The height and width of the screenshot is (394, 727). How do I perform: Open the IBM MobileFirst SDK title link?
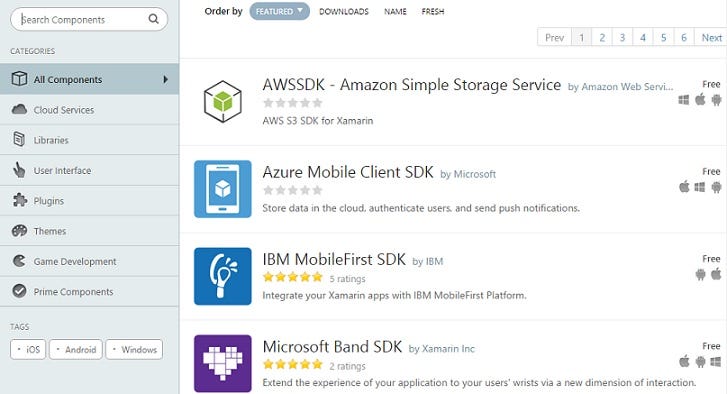[x=334, y=259]
